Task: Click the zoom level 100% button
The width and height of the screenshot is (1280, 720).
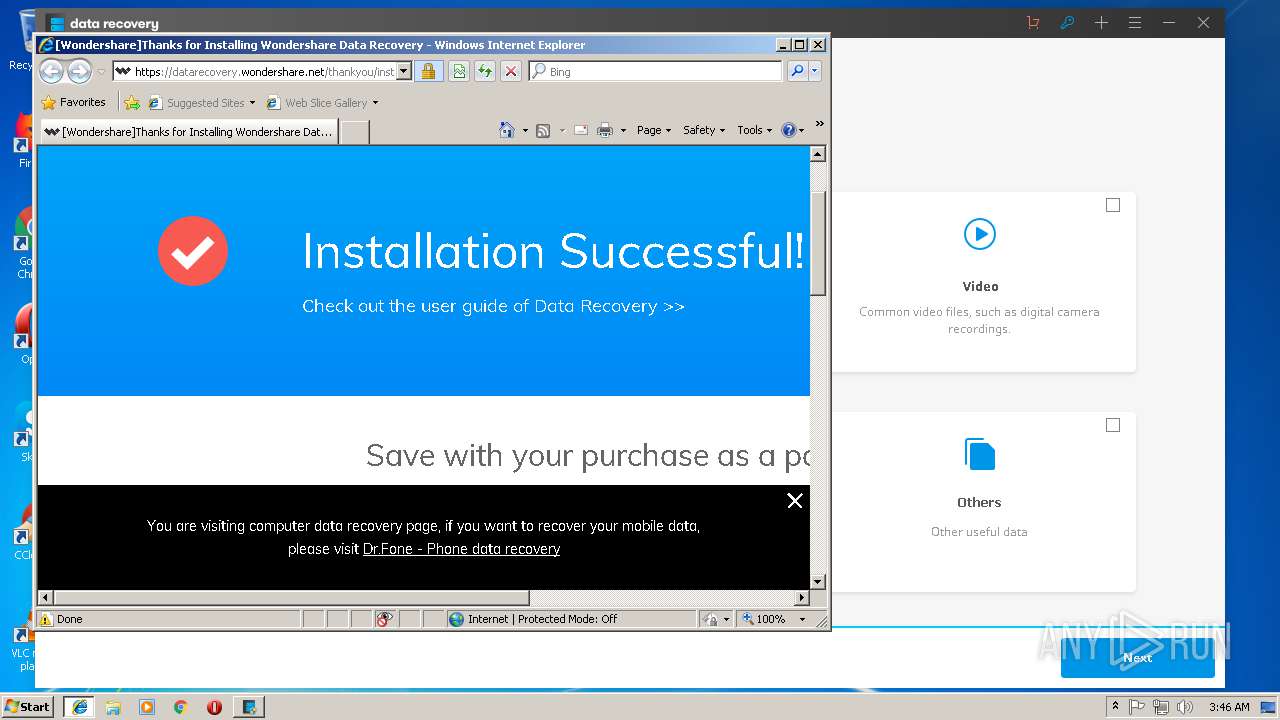Action: click(763, 619)
